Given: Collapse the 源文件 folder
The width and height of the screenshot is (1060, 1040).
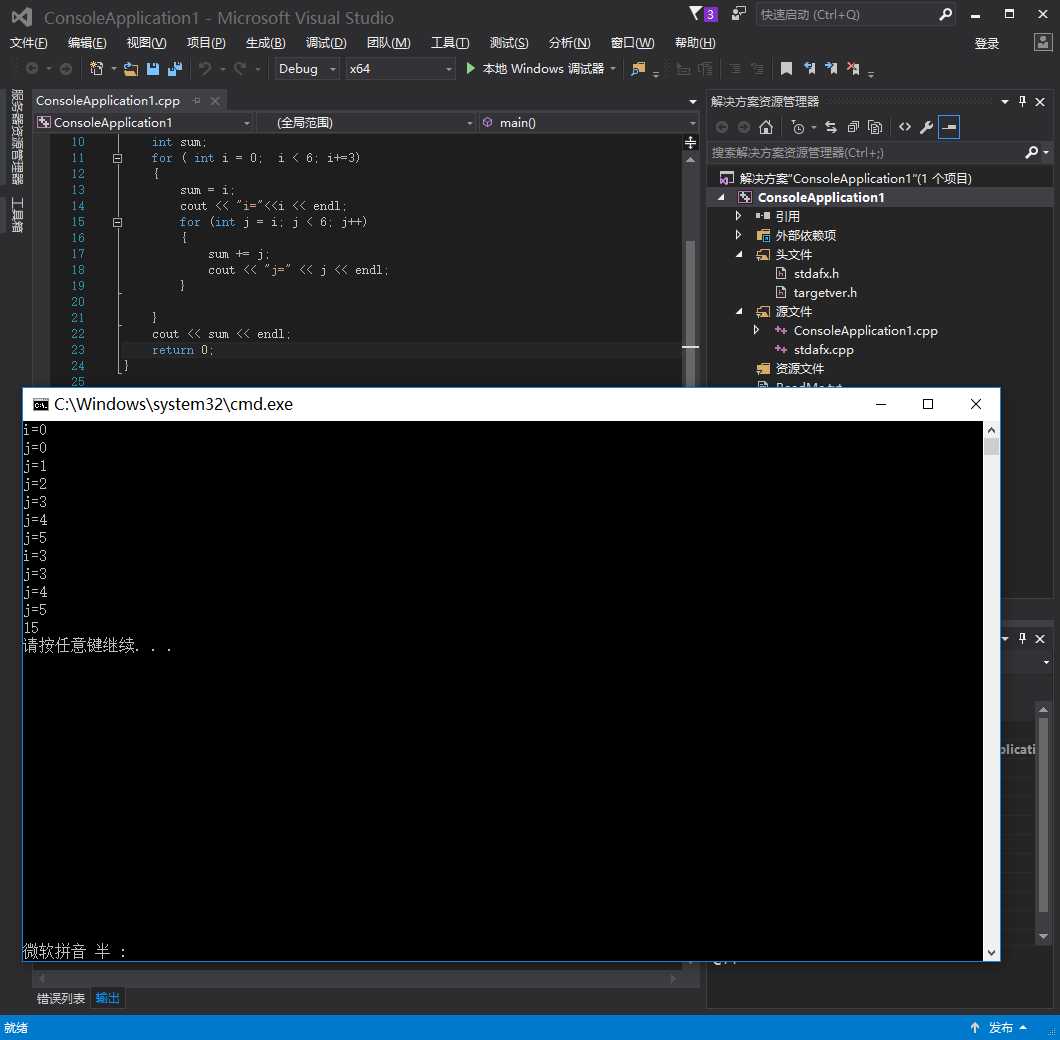Looking at the screenshot, I should click(x=739, y=311).
